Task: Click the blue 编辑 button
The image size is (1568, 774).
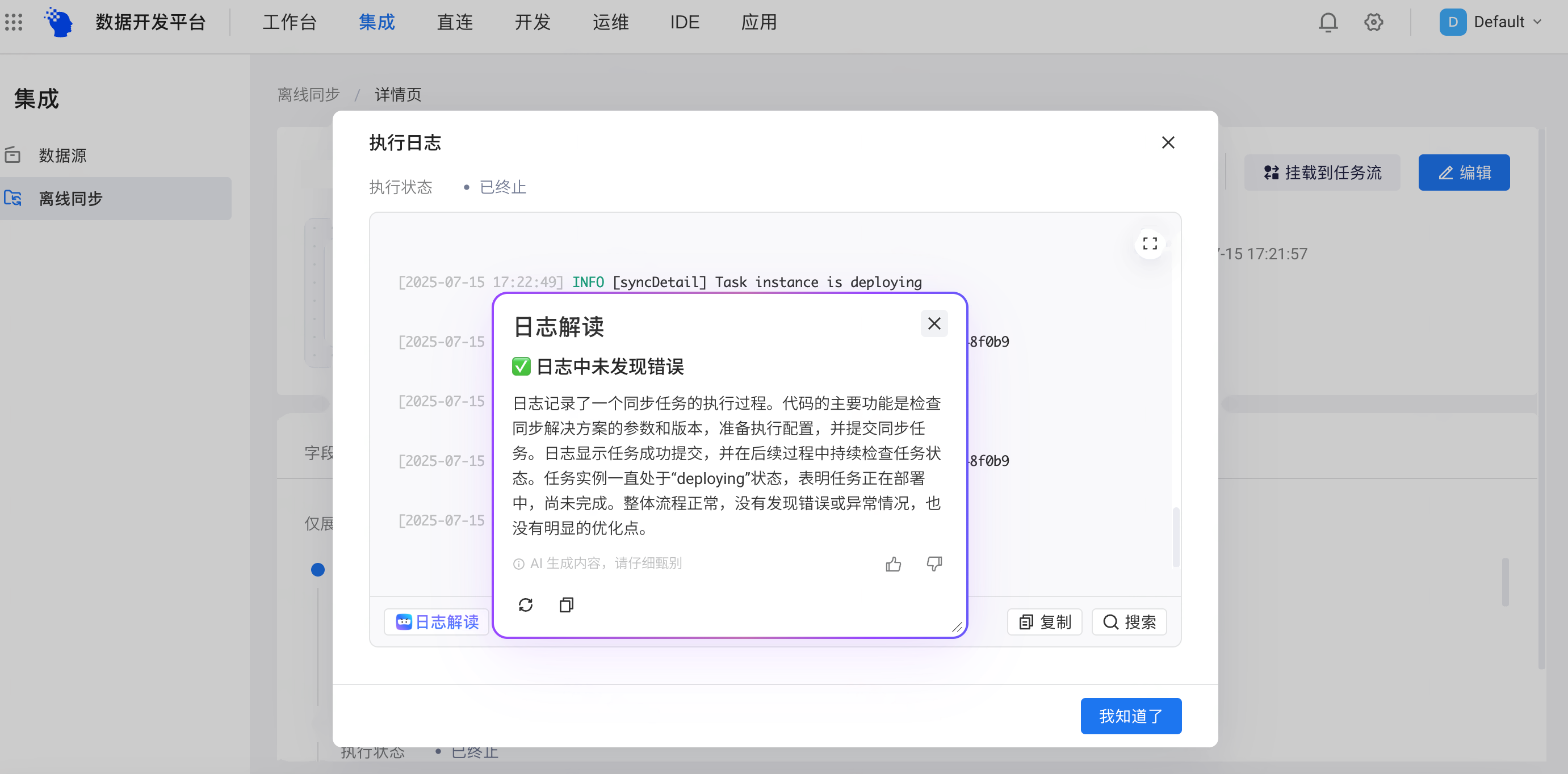Action: (x=1464, y=173)
